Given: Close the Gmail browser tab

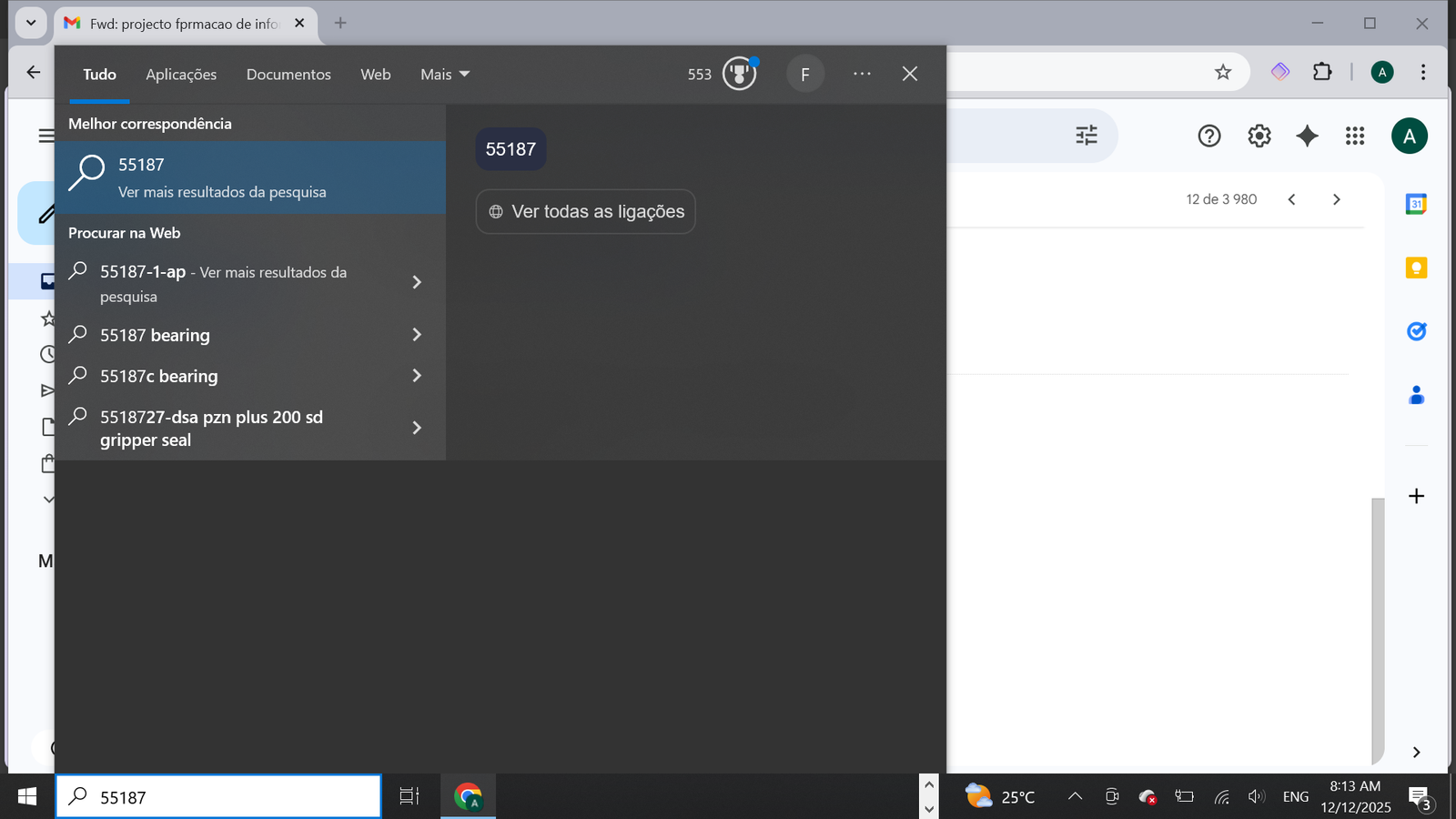Looking at the screenshot, I should point(299,24).
